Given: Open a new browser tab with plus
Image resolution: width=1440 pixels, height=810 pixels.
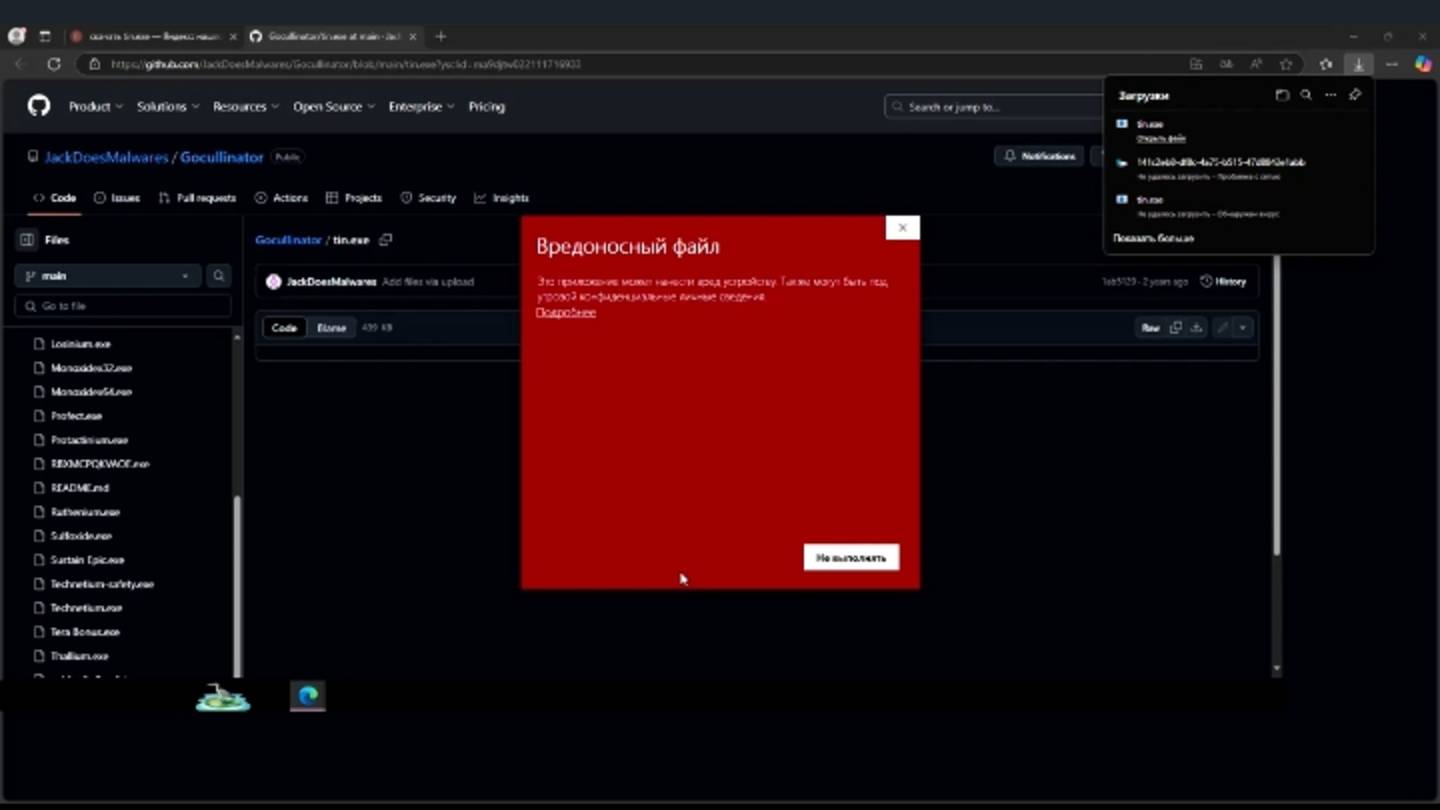Looking at the screenshot, I should [x=441, y=36].
